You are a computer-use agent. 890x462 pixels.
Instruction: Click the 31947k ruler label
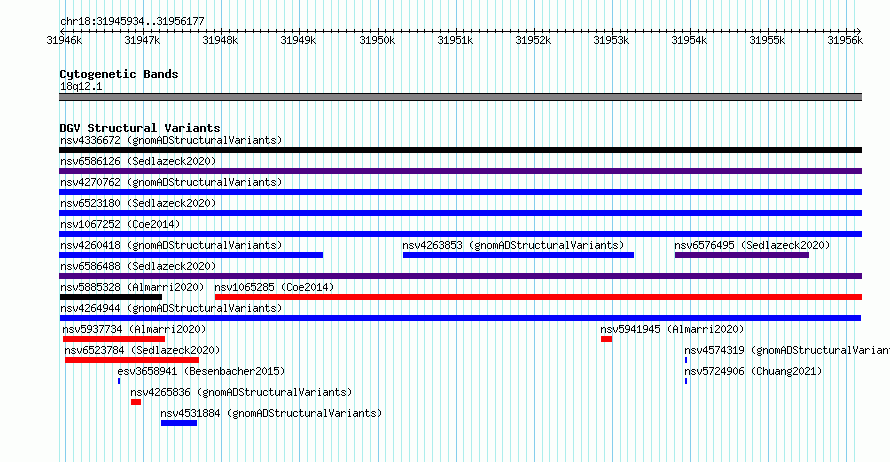click(x=142, y=40)
